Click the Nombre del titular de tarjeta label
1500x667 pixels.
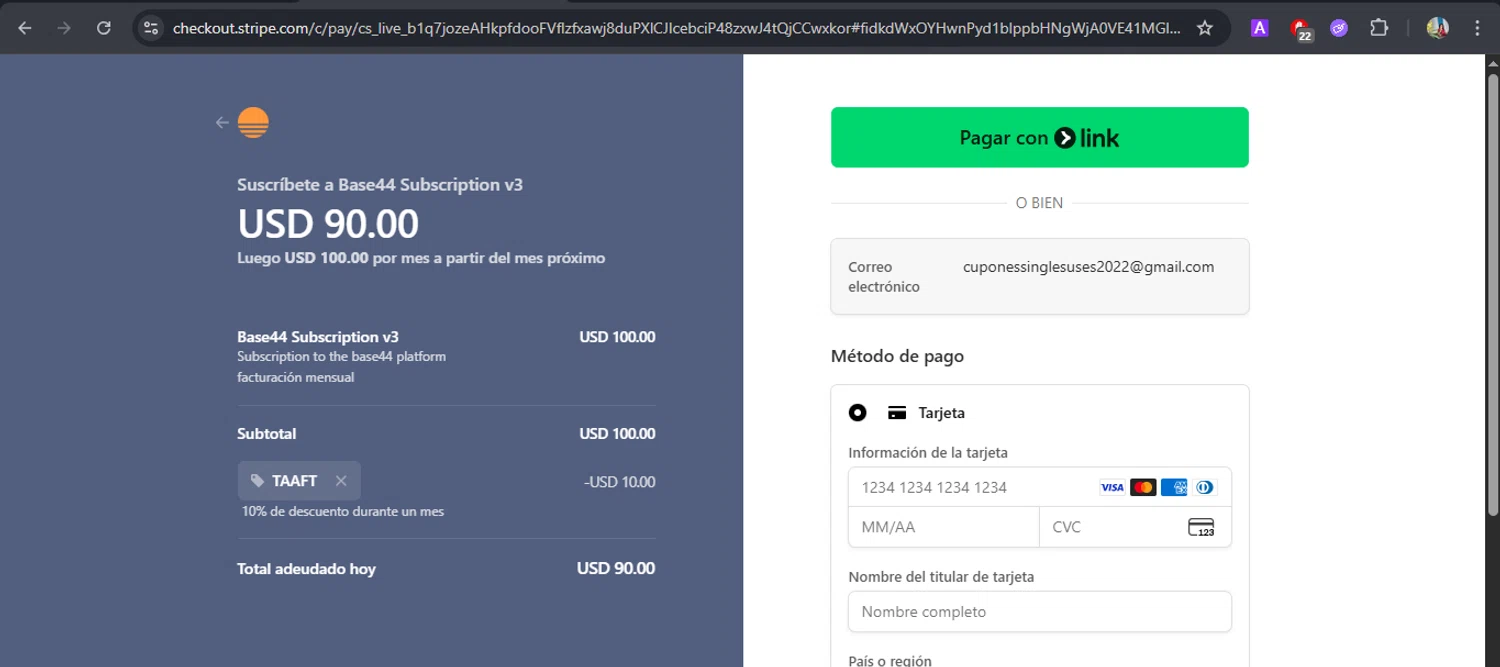coord(941,577)
